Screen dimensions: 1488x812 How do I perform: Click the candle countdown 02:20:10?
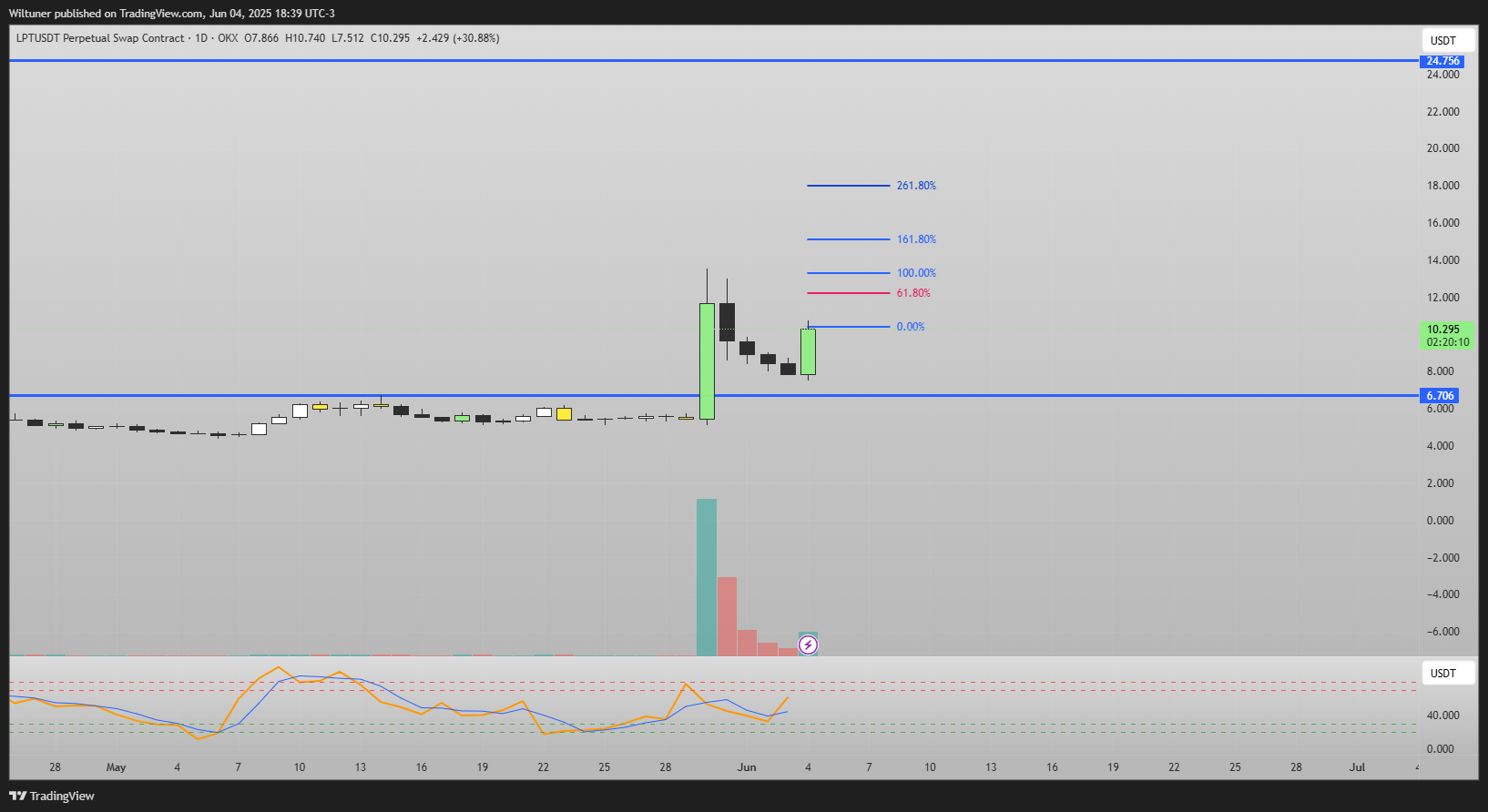tap(1448, 342)
